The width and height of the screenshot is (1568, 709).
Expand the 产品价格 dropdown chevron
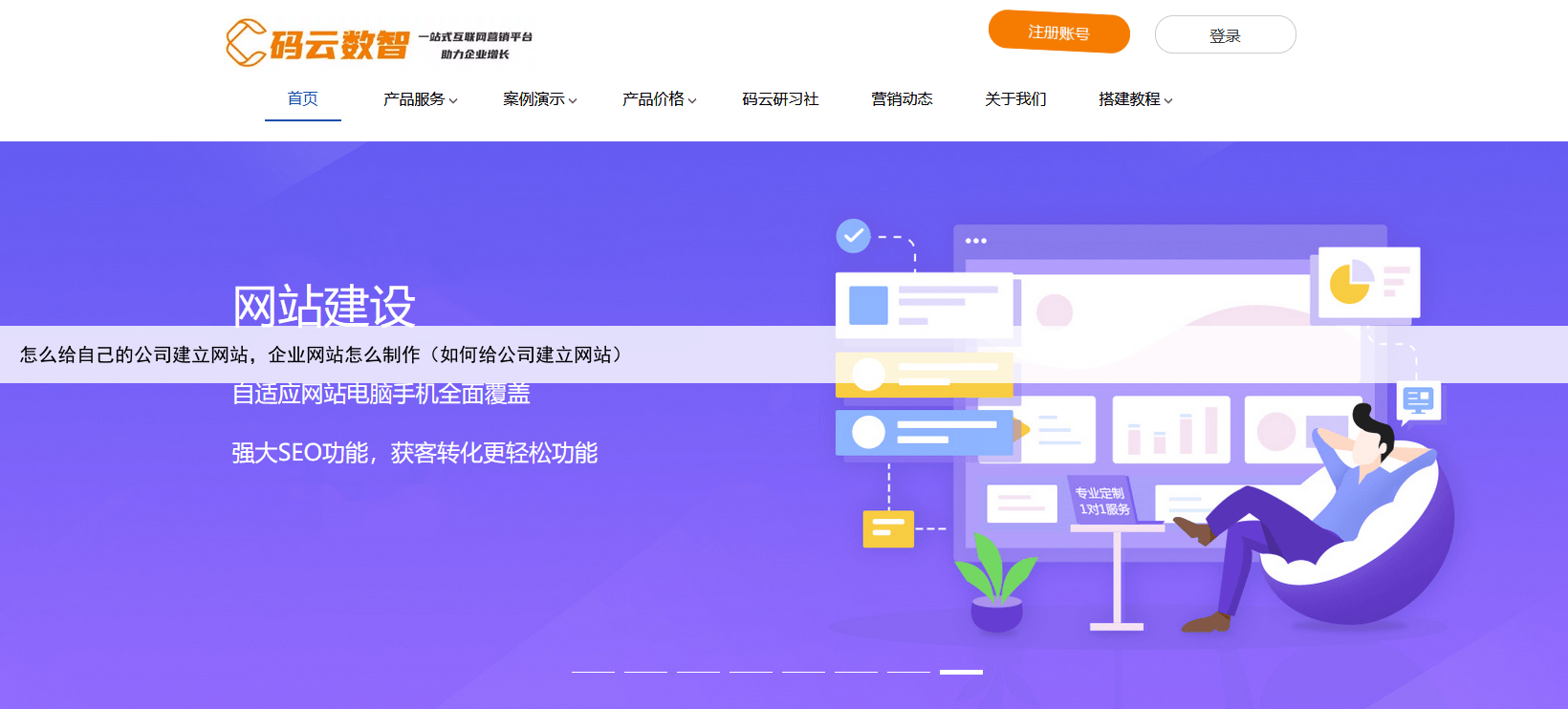[692, 100]
